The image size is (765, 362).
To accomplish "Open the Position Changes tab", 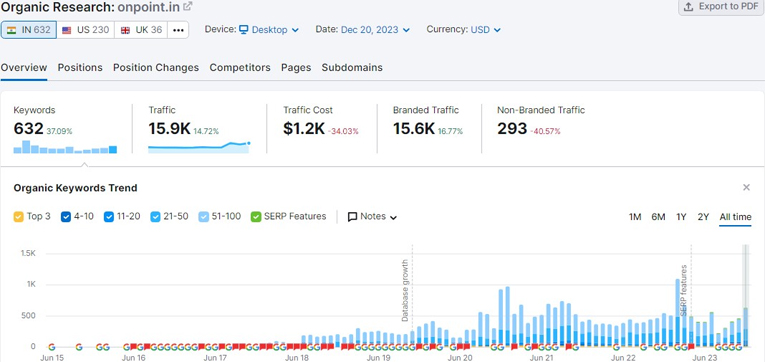I will (156, 68).
